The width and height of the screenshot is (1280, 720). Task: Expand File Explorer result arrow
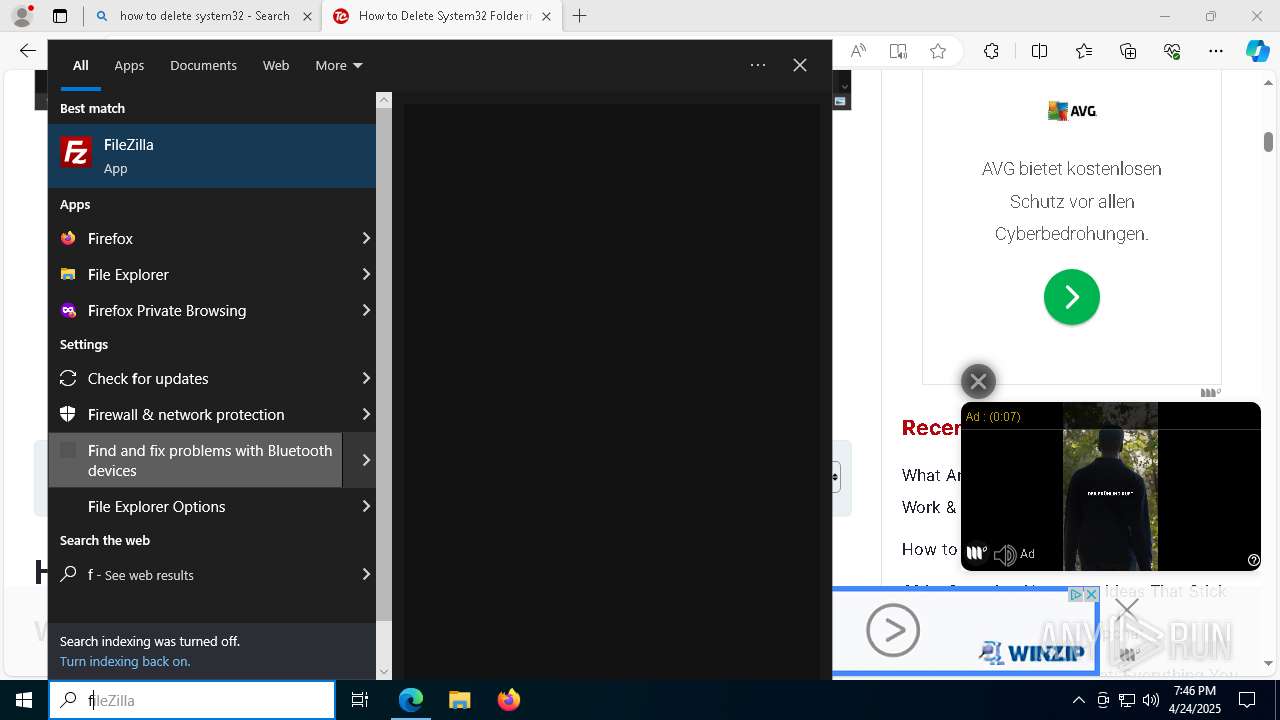(365, 274)
